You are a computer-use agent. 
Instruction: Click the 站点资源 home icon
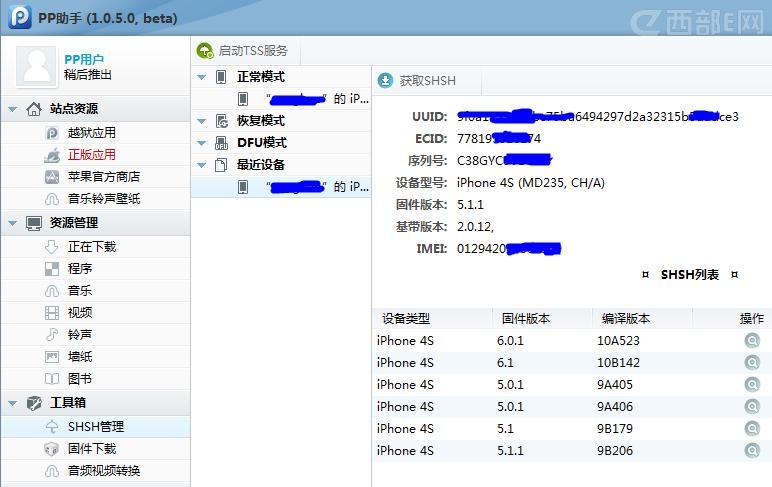click(33, 109)
